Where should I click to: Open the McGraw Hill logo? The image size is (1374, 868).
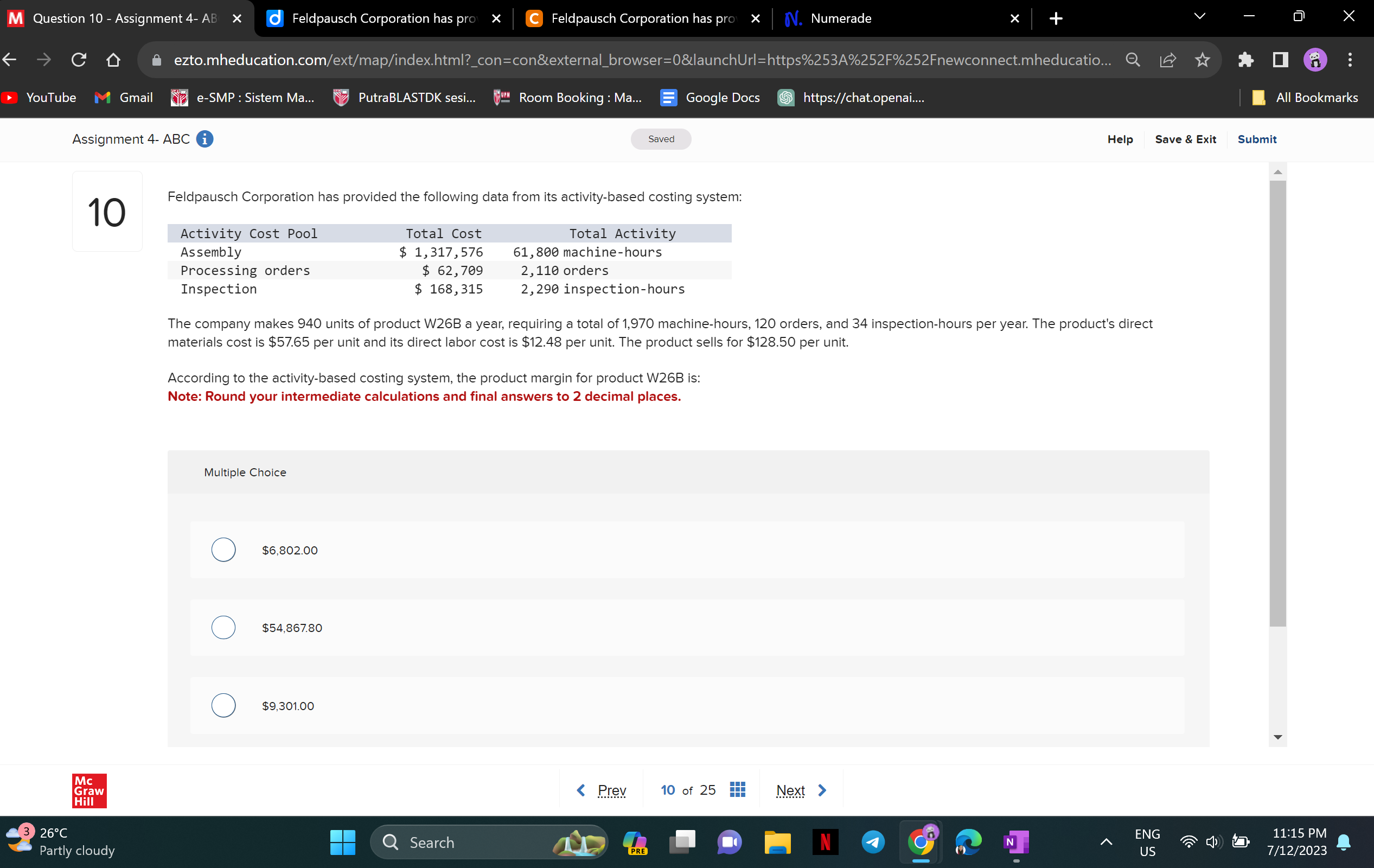click(x=88, y=790)
